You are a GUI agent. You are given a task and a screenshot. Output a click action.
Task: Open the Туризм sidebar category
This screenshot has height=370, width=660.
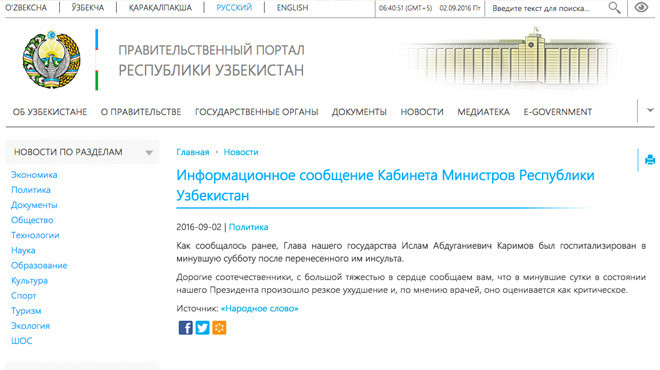(26, 311)
